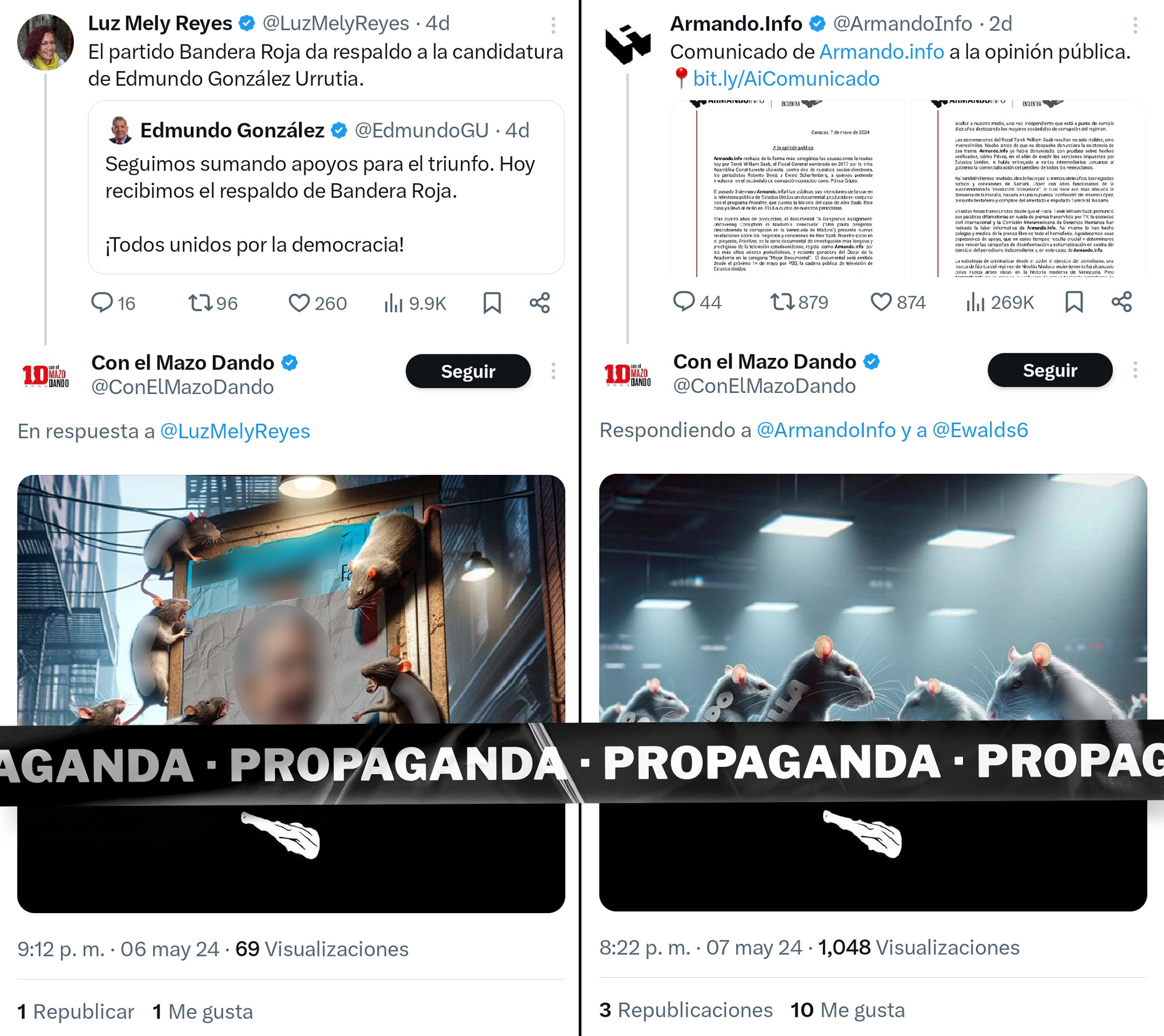Image resolution: width=1164 pixels, height=1036 pixels.
Task: Open the @LuzMelyReyes mention link
Action: 235,431
